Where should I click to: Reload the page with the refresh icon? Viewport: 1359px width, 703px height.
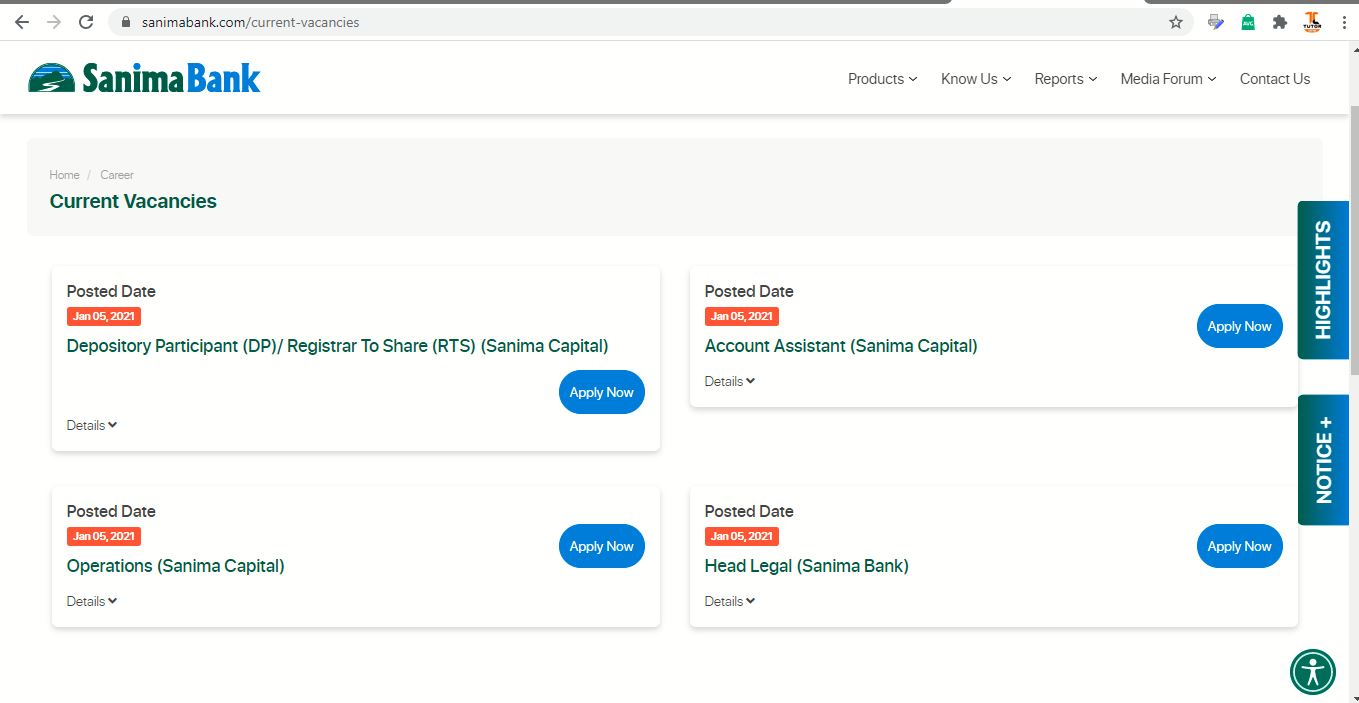coord(86,22)
